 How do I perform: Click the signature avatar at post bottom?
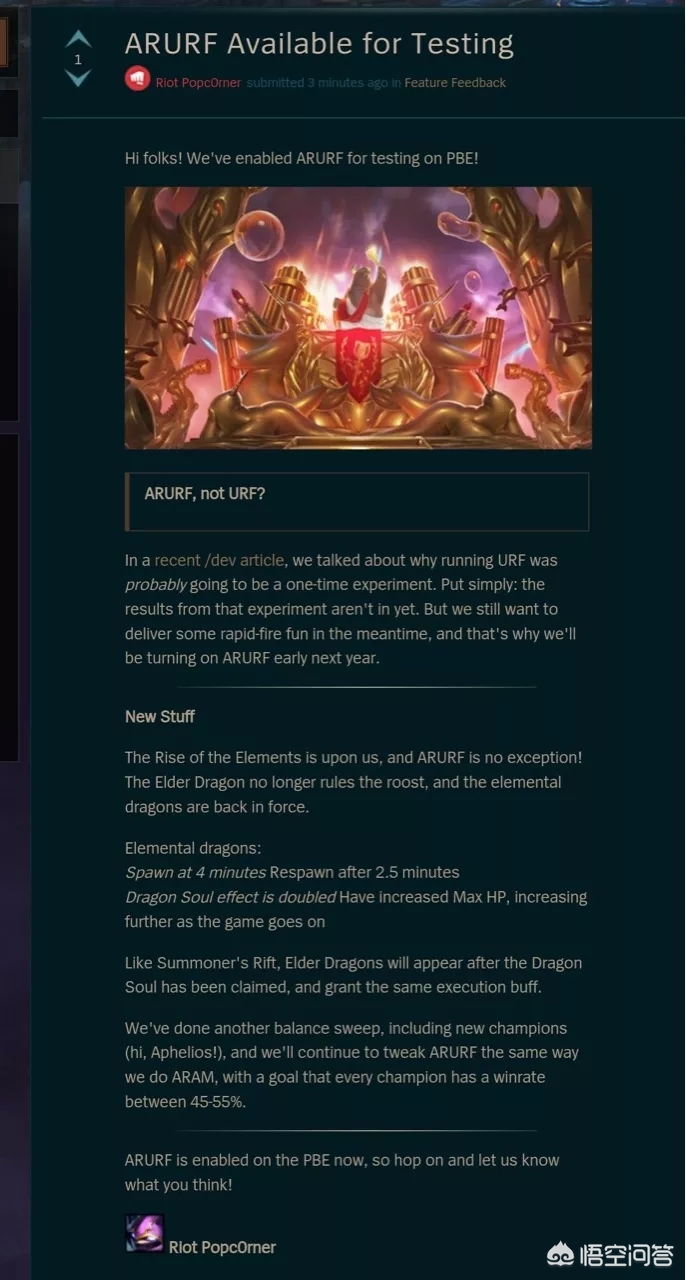(144, 1234)
